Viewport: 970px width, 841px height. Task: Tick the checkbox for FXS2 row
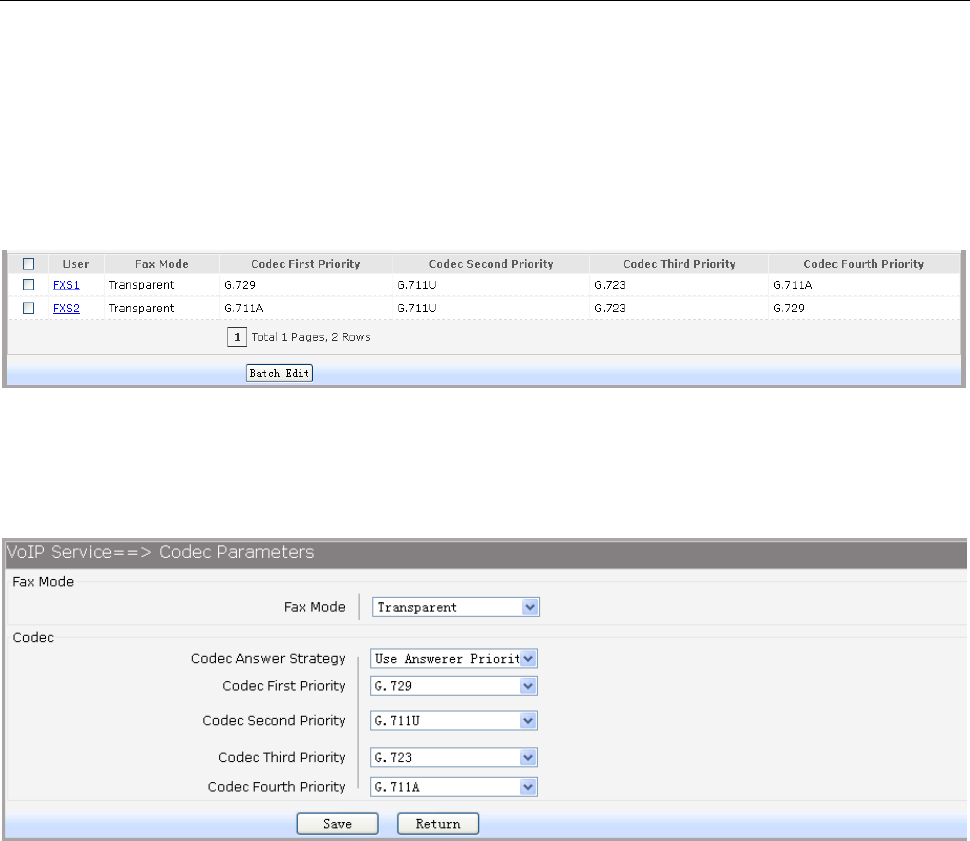tap(28, 308)
